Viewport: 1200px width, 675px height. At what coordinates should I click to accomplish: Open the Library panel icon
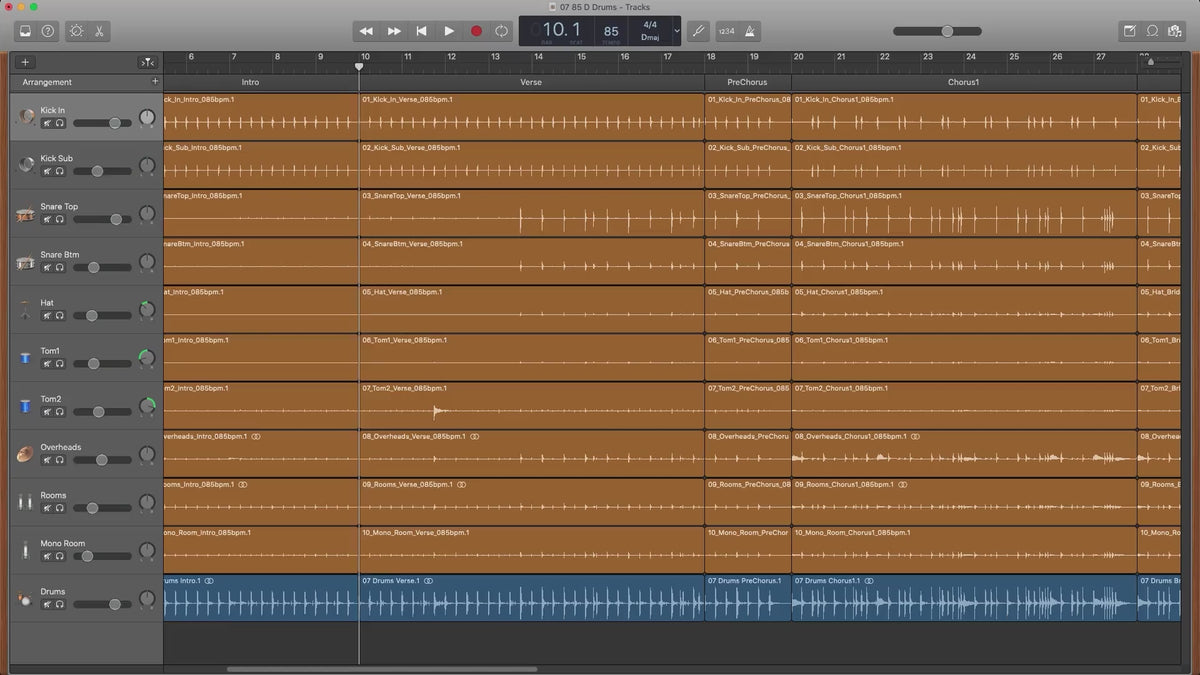tap(25, 31)
